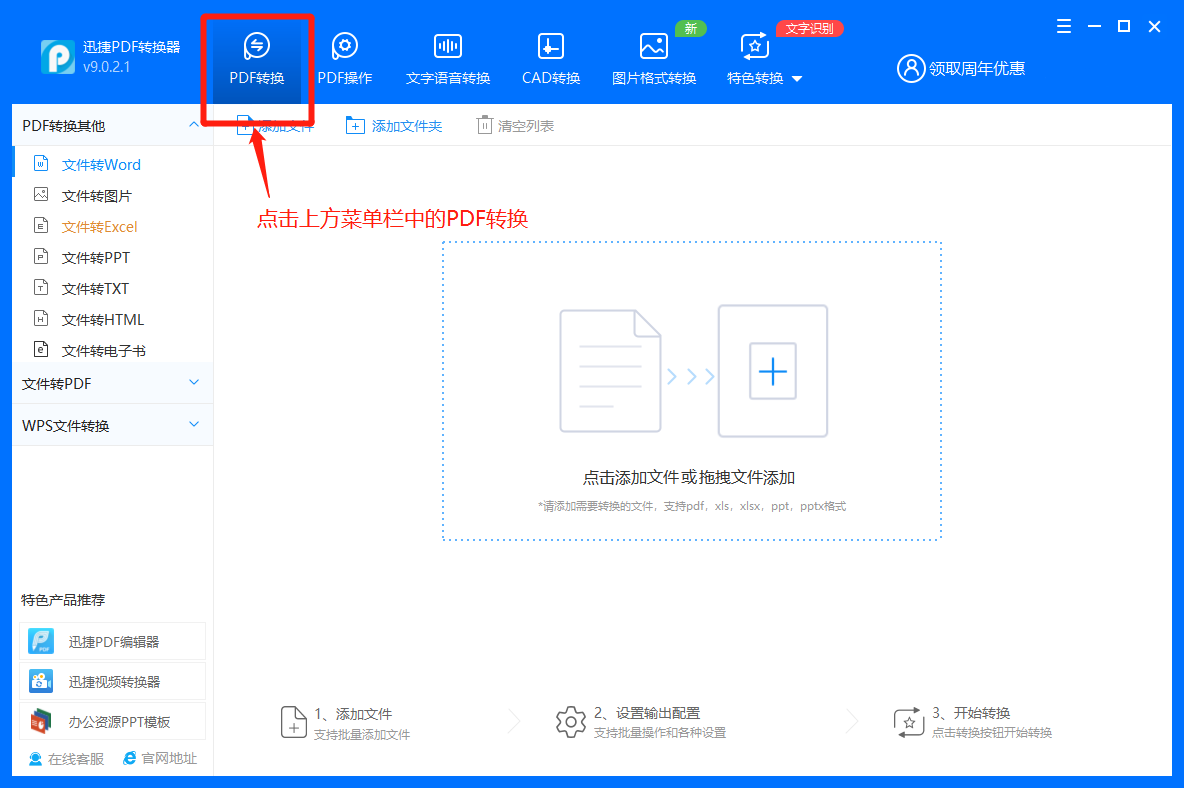Click the IE browser icon by 官网地址

point(130,758)
